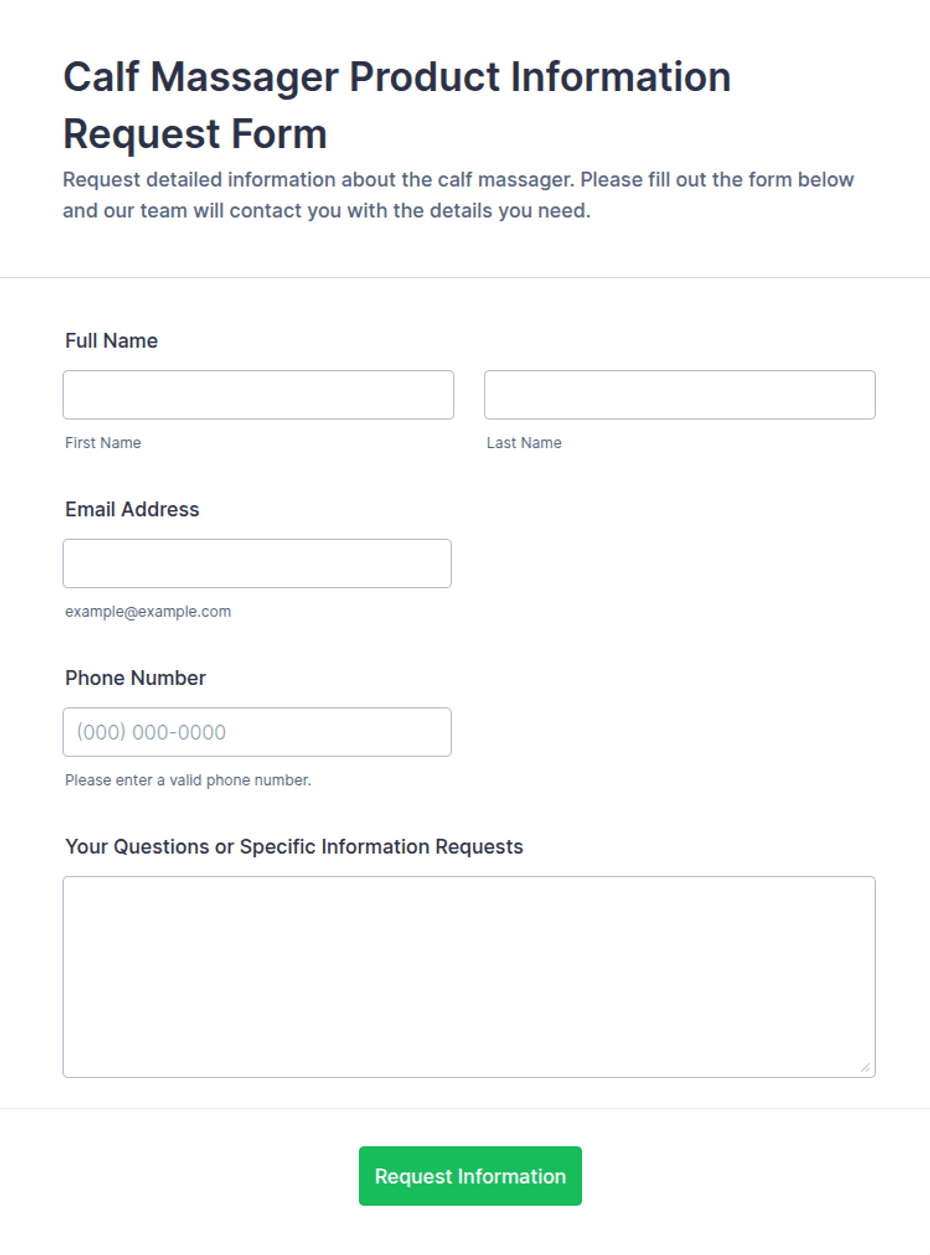Click into the Email Address field
The image size is (930, 1255).
click(x=257, y=564)
